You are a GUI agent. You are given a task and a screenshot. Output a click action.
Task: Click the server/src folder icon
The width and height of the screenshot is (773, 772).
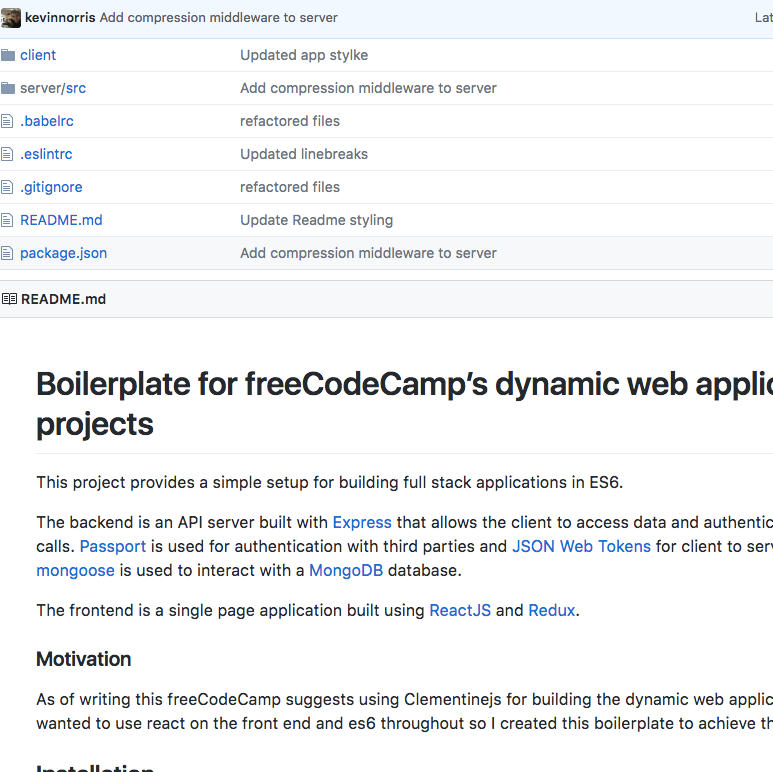(x=8, y=88)
